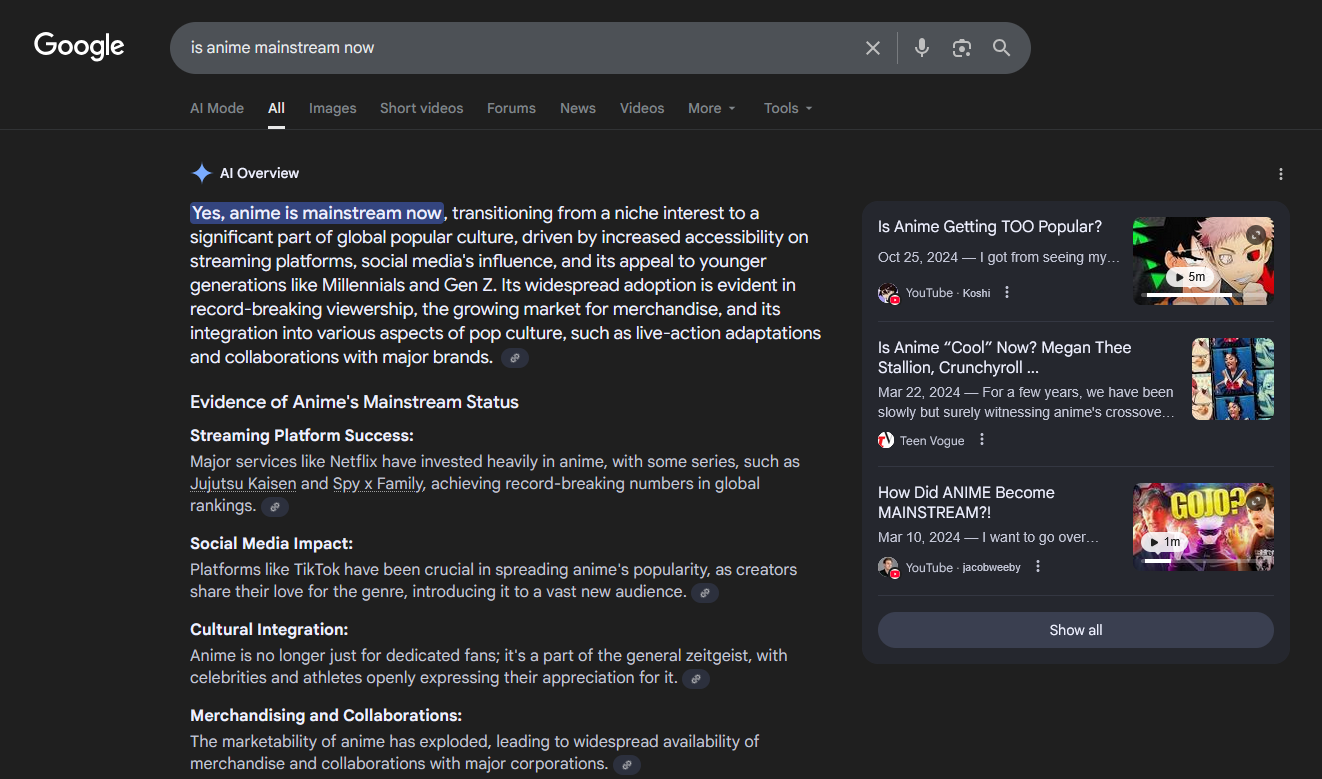Open options menu for Koshi YouTube video
This screenshot has width=1322, height=779.
tap(1007, 293)
